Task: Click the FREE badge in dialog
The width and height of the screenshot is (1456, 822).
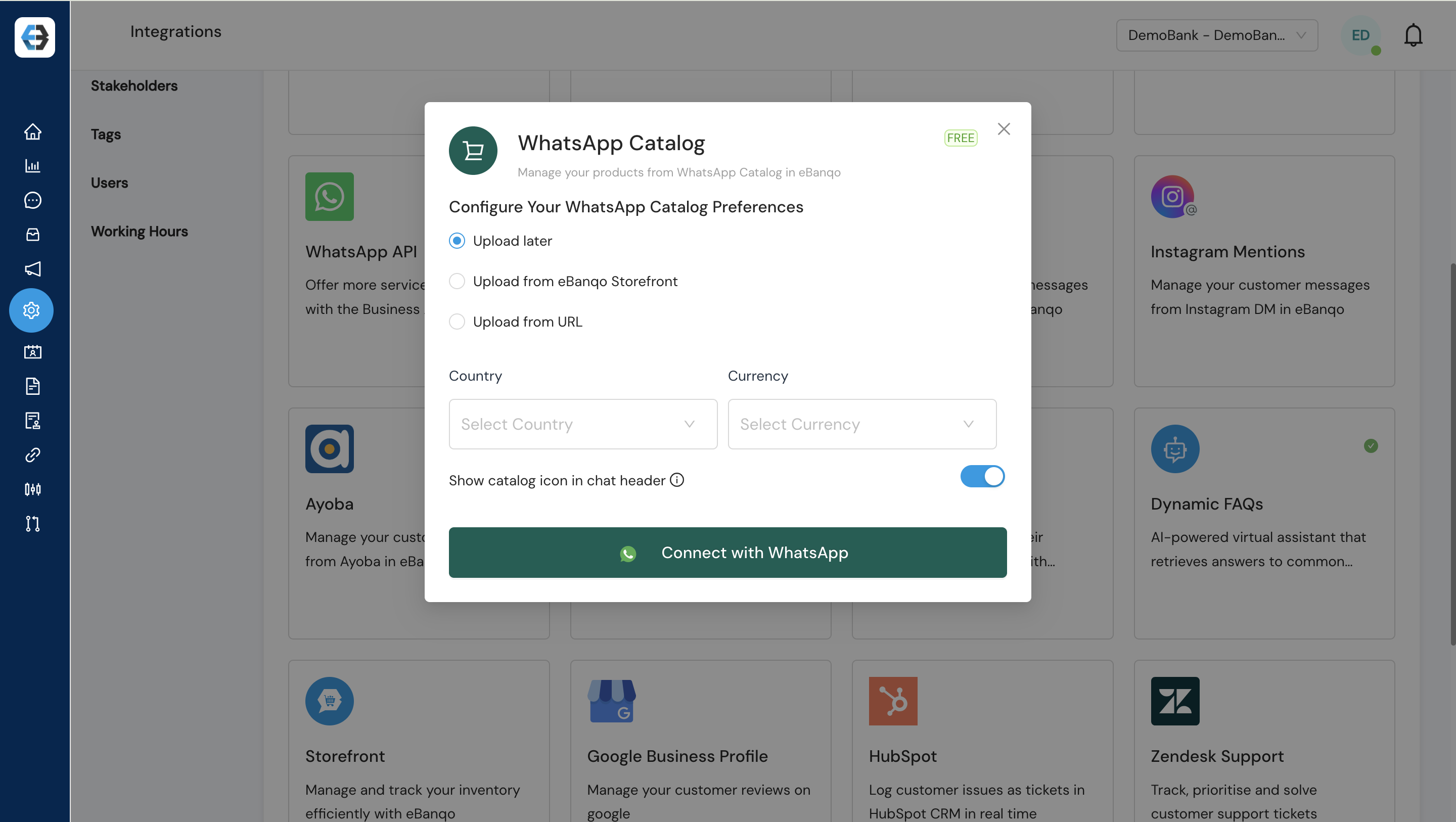Action: (961, 138)
